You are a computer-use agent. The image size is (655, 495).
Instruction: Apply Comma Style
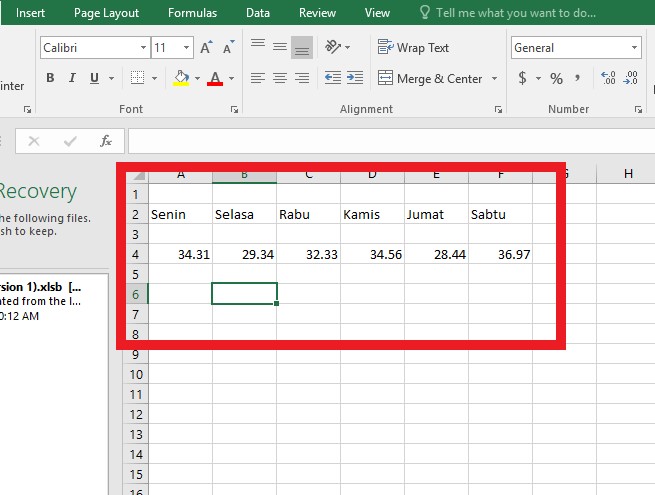[577, 78]
